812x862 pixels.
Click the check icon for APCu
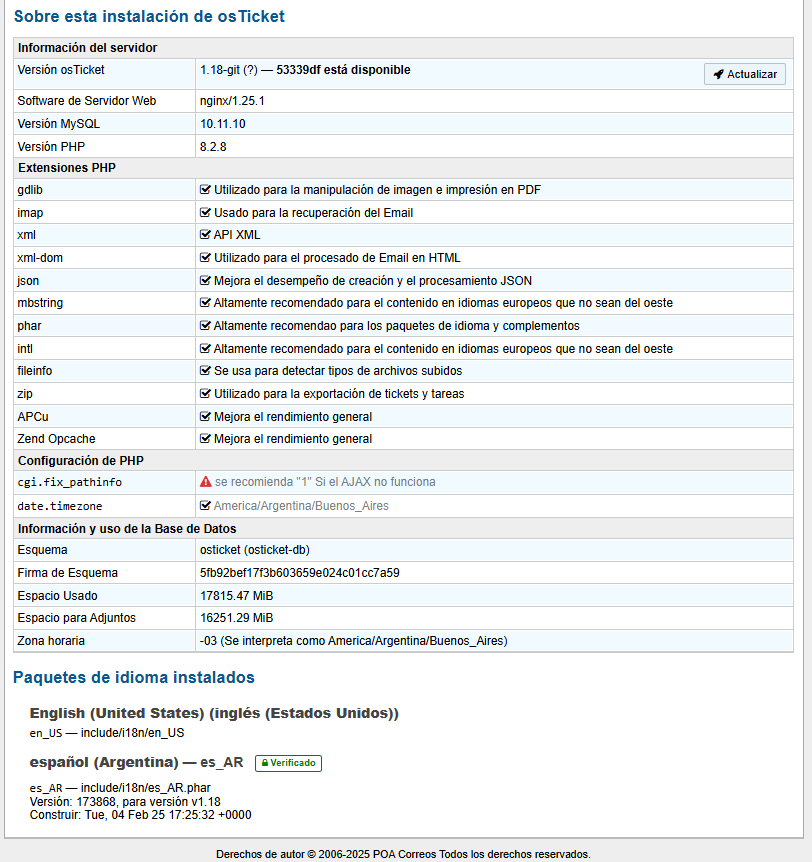coord(206,417)
